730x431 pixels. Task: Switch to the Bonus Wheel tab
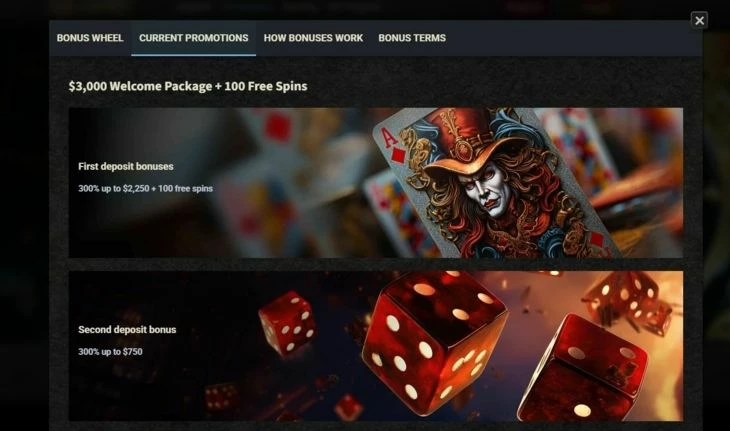pos(90,38)
